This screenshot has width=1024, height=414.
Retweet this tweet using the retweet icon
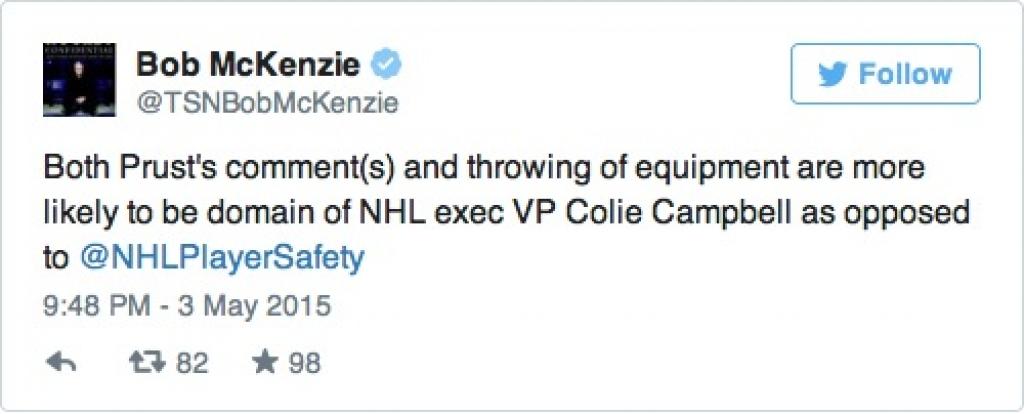147,362
